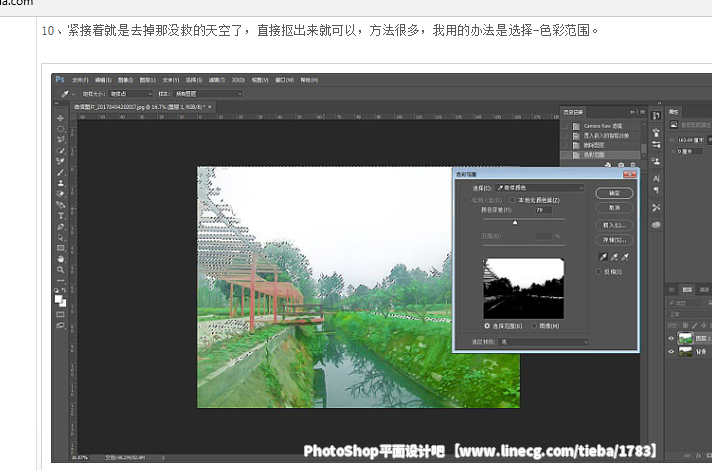
Task: Collapse the History panel double arrows
Action: click(633, 112)
